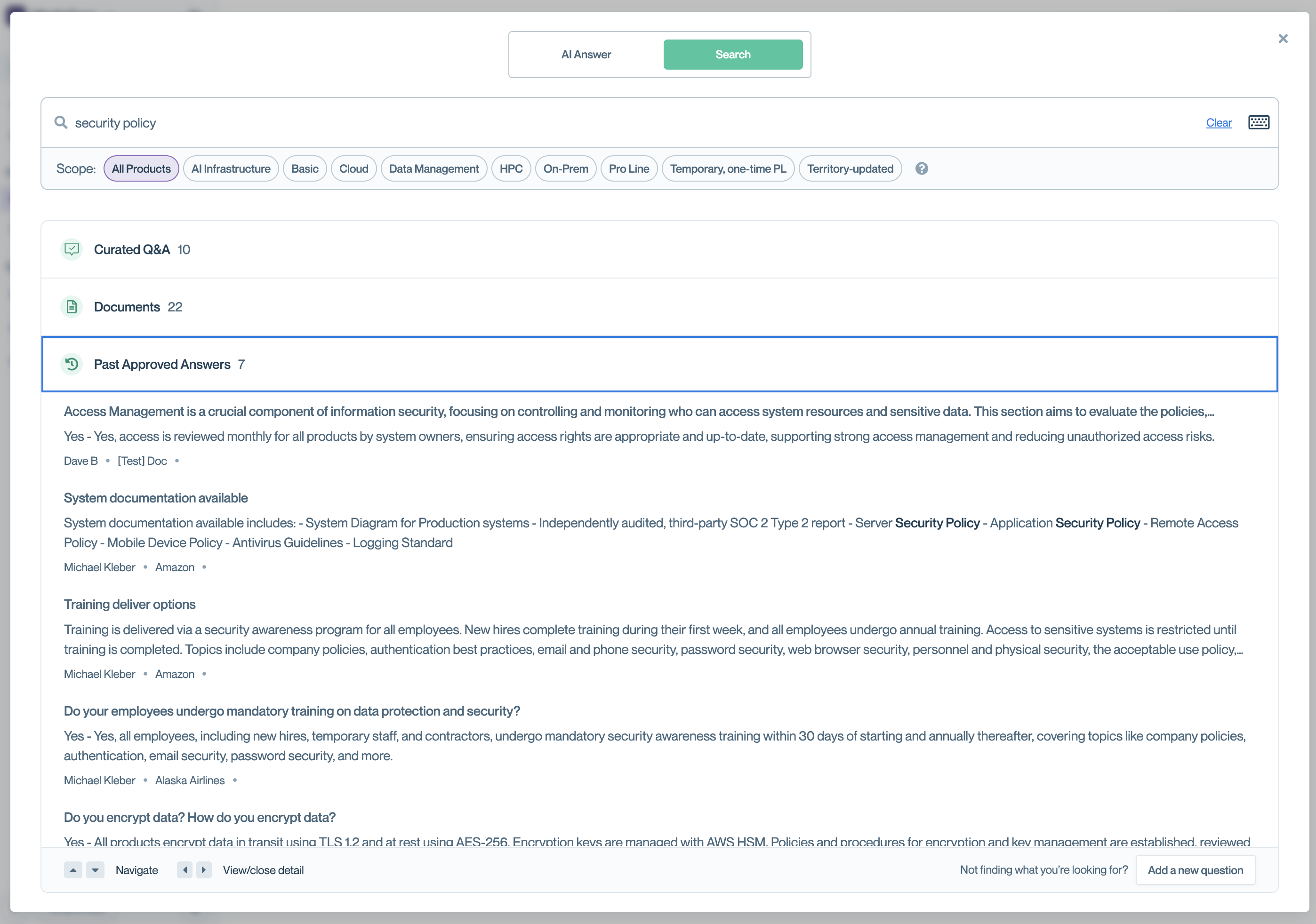Select the Search tab
The width and height of the screenshot is (1316, 924).
click(732, 55)
